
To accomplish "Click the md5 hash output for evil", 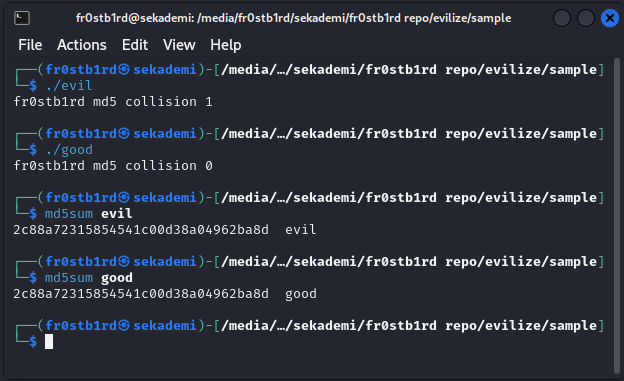I will tap(141, 230).
